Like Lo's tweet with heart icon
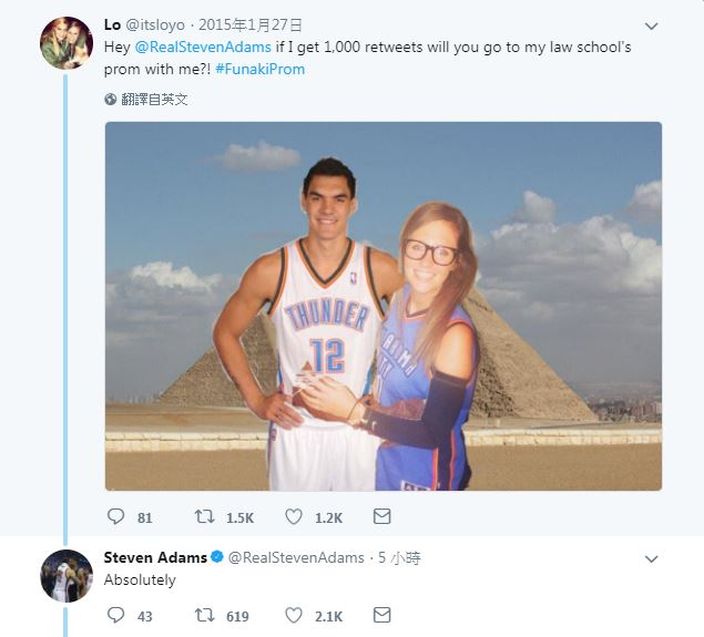Viewport: 704px width, 637px height. 294,517
